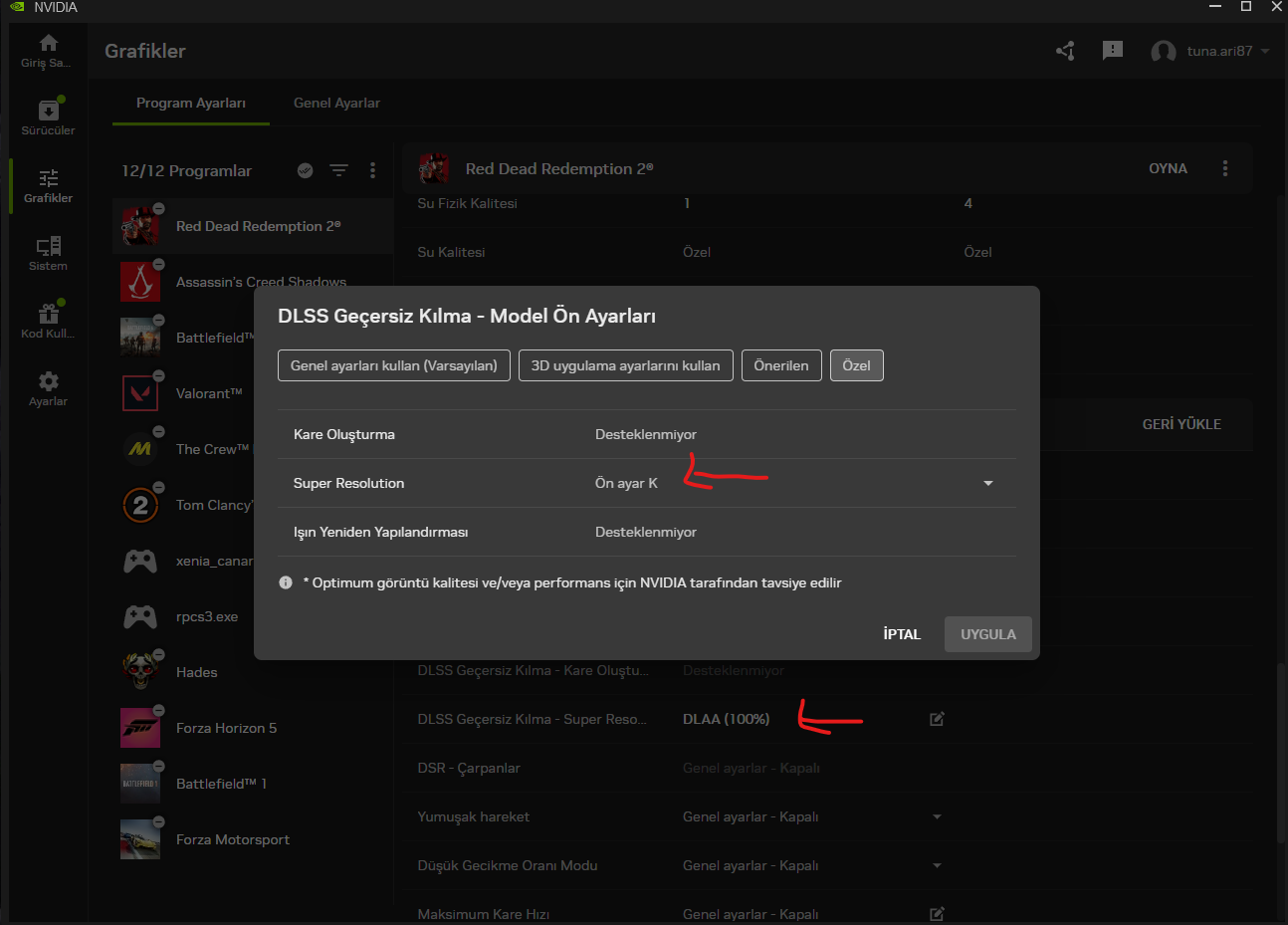Viewport: 1288px width, 925px height.
Task: Select the Önerilen preset option
Action: point(781,365)
